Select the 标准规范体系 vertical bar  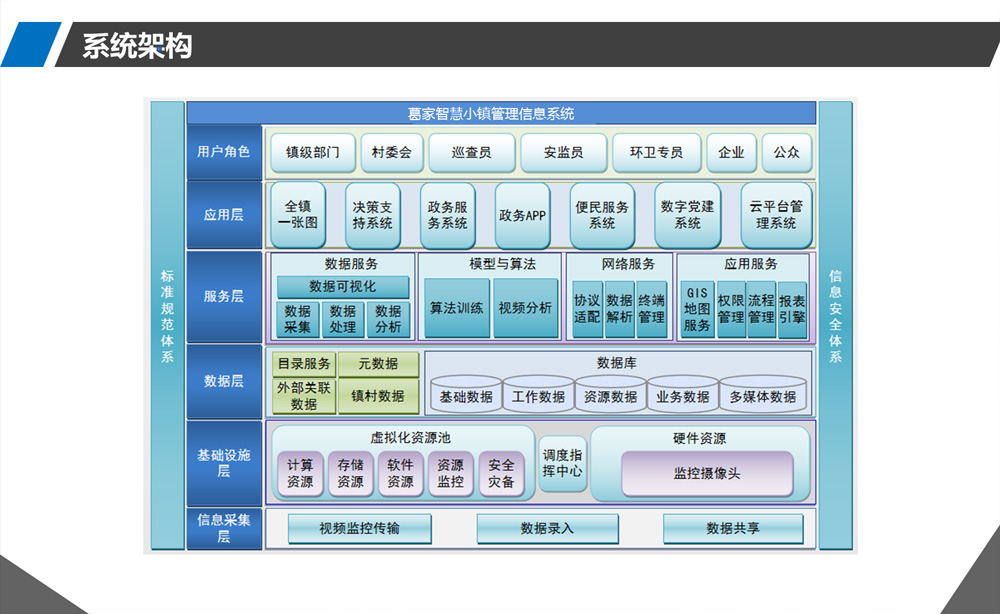167,325
